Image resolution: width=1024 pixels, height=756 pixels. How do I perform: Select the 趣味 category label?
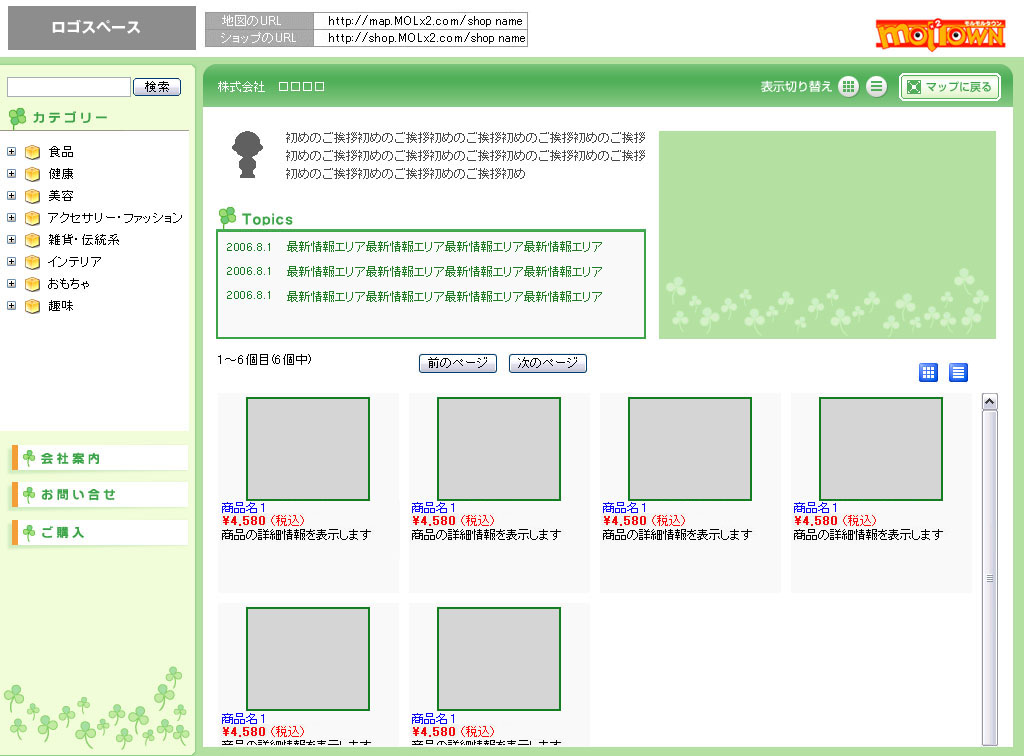61,306
